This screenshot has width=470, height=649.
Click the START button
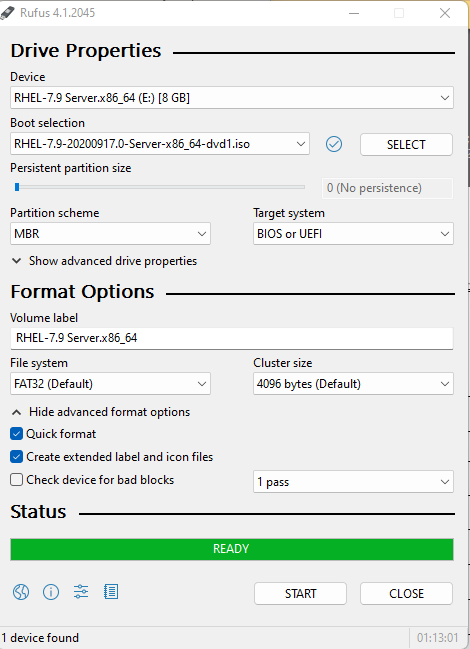click(300, 594)
